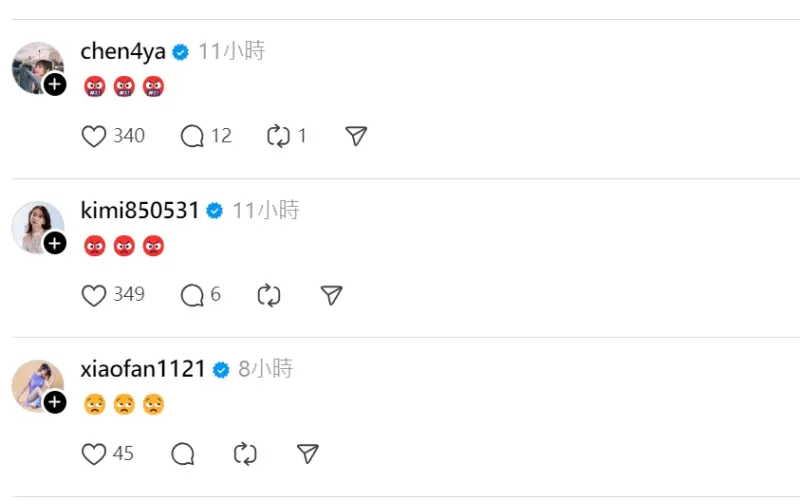The width and height of the screenshot is (800, 500).
Task: Like xiaofan1121's post with 45 likes
Action: click(94, 454)
